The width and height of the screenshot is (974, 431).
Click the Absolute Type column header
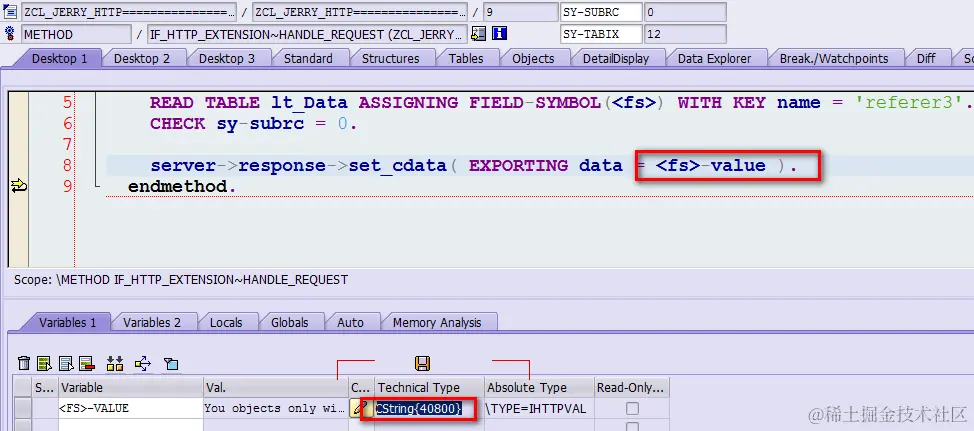click(539, 388)
